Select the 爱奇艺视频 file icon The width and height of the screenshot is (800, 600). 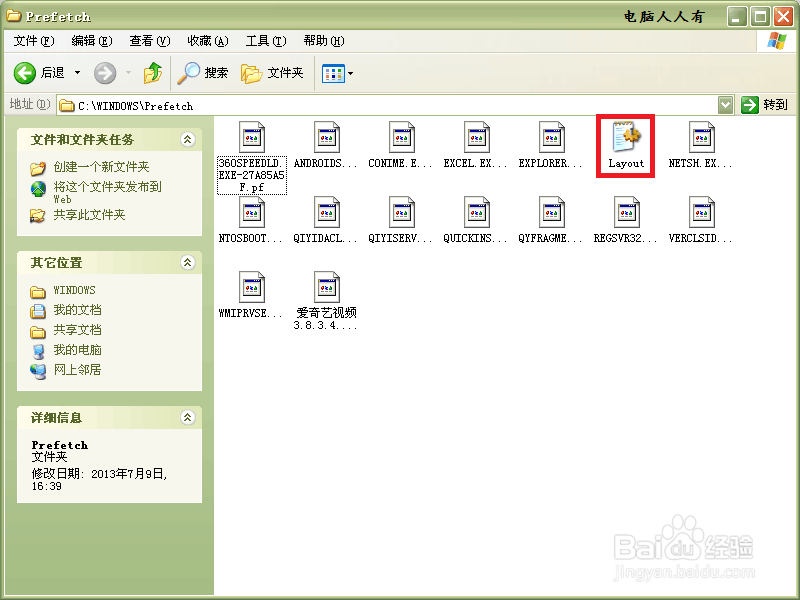click(325, 287)
